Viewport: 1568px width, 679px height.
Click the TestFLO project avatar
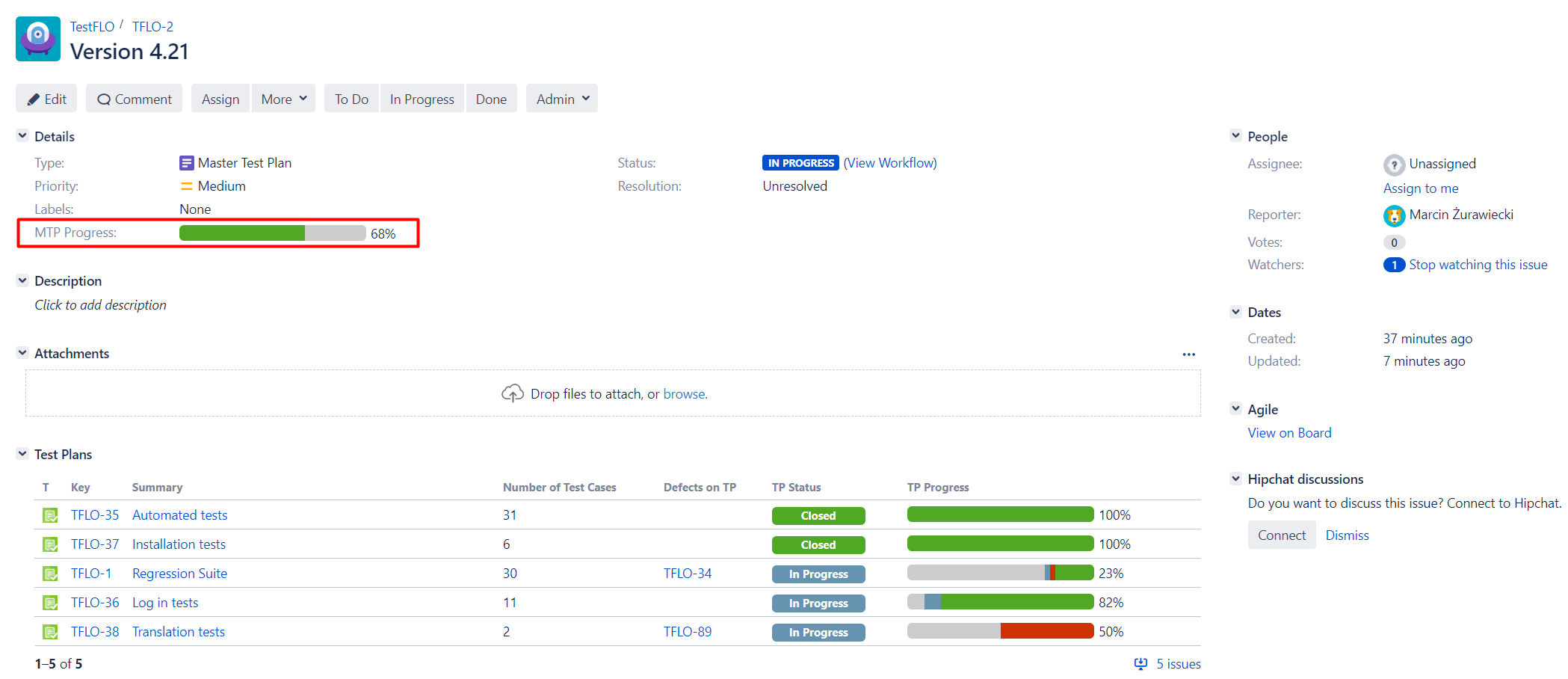pyautogui.click(x=37, y=38)
